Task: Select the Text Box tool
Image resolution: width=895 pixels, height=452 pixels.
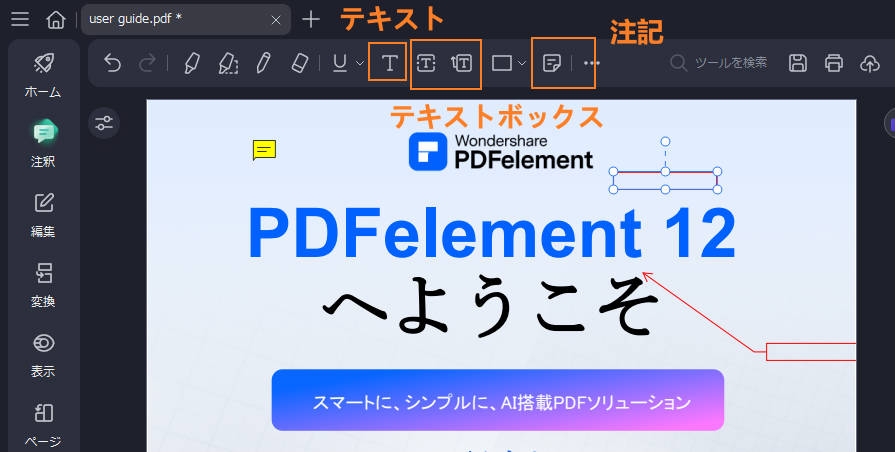Action: pyautogui.click(x=426, y=63)
